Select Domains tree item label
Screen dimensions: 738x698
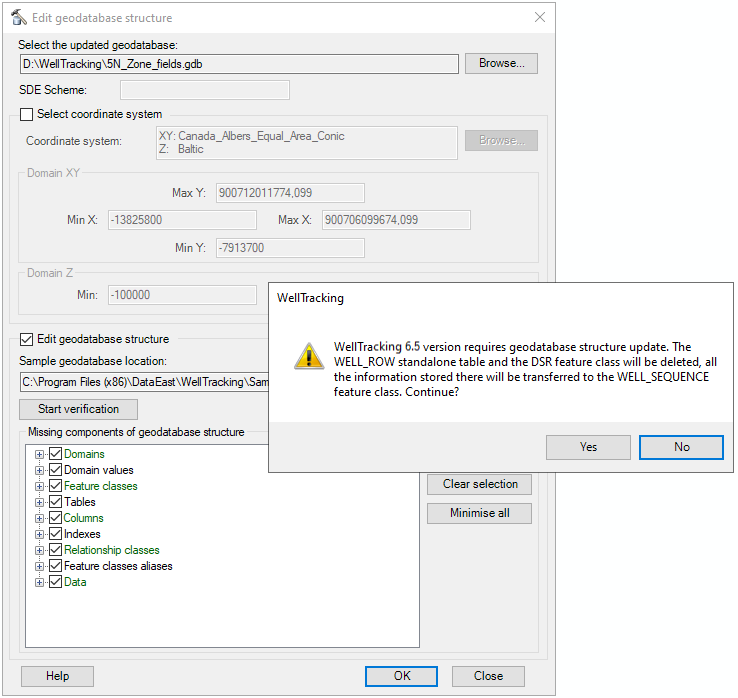click(x=84, y=454)
